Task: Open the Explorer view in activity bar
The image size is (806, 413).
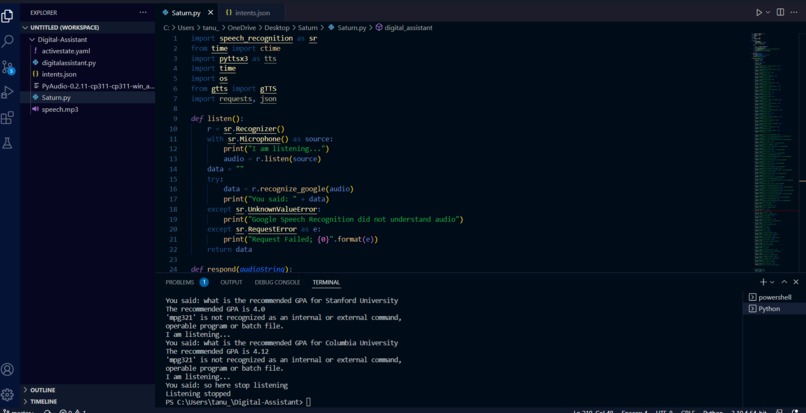Action: pyautogui.click(x=7, y=15)
